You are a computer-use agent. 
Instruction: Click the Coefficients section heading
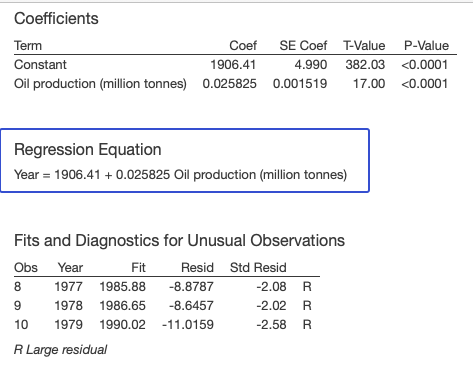point(56,19)
